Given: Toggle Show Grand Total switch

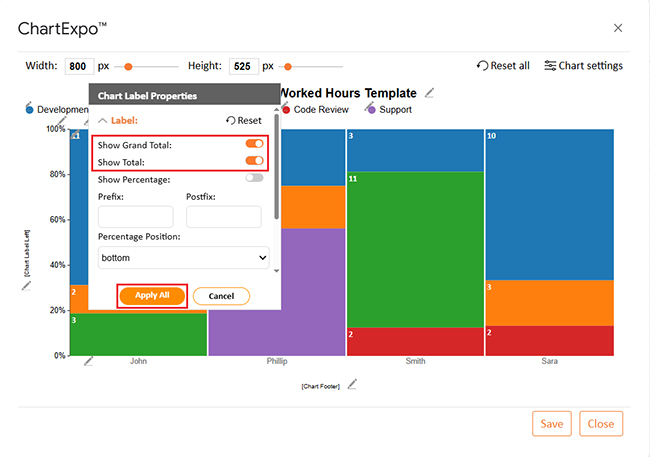Looking at the screenshot, I should click(254, 143).
